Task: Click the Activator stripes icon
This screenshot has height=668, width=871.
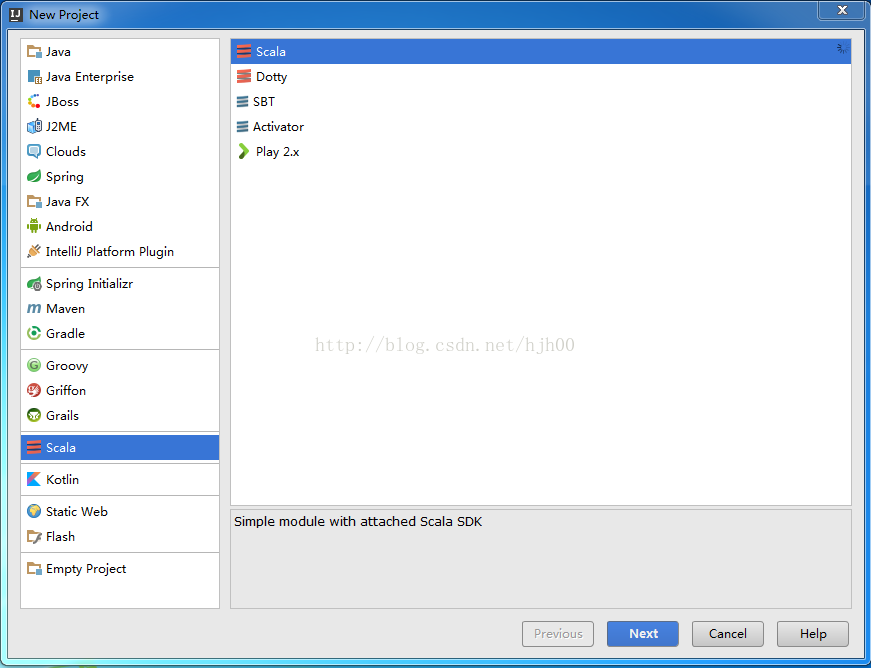Action: coord(242,127)
